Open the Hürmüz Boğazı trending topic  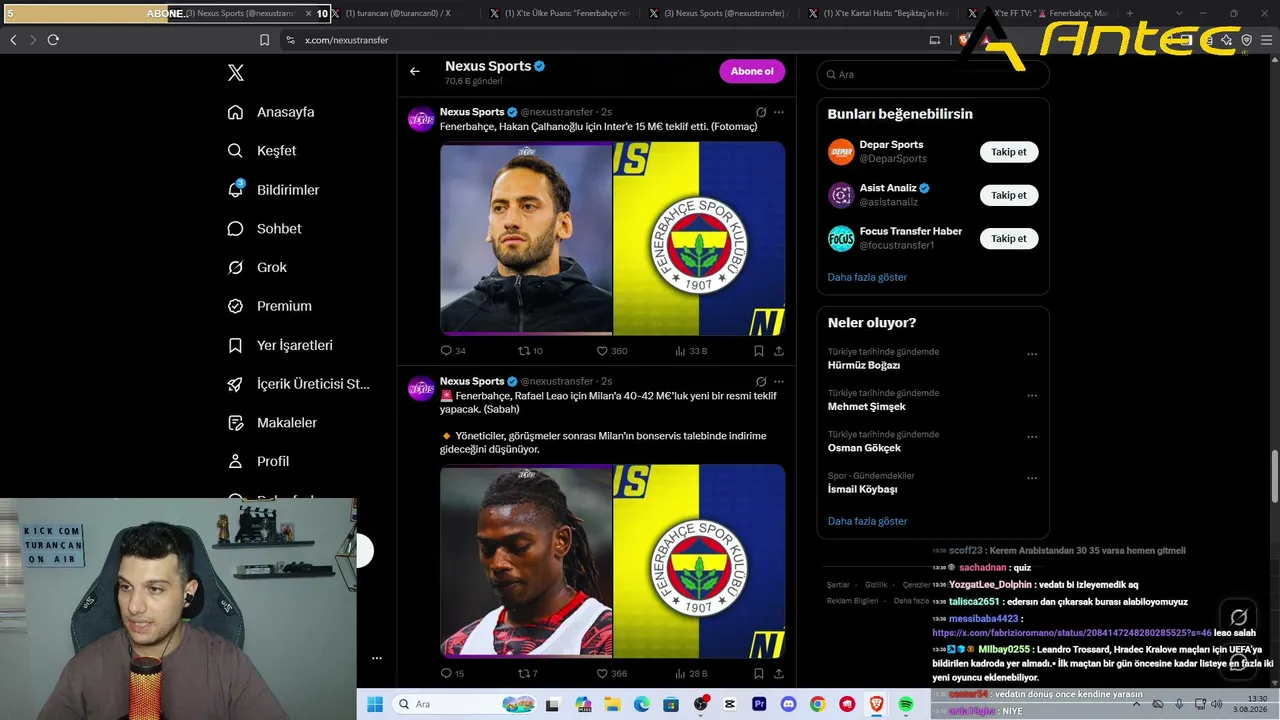(864, 365)
